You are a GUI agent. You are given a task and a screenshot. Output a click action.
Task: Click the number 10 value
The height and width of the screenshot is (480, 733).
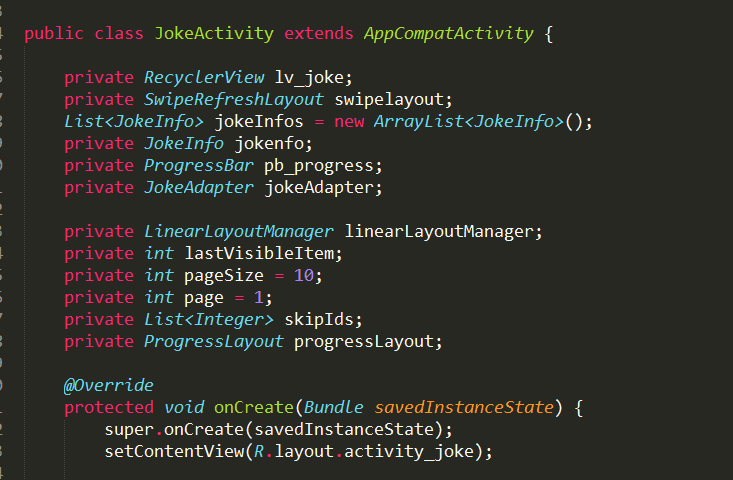click(304, 275)
